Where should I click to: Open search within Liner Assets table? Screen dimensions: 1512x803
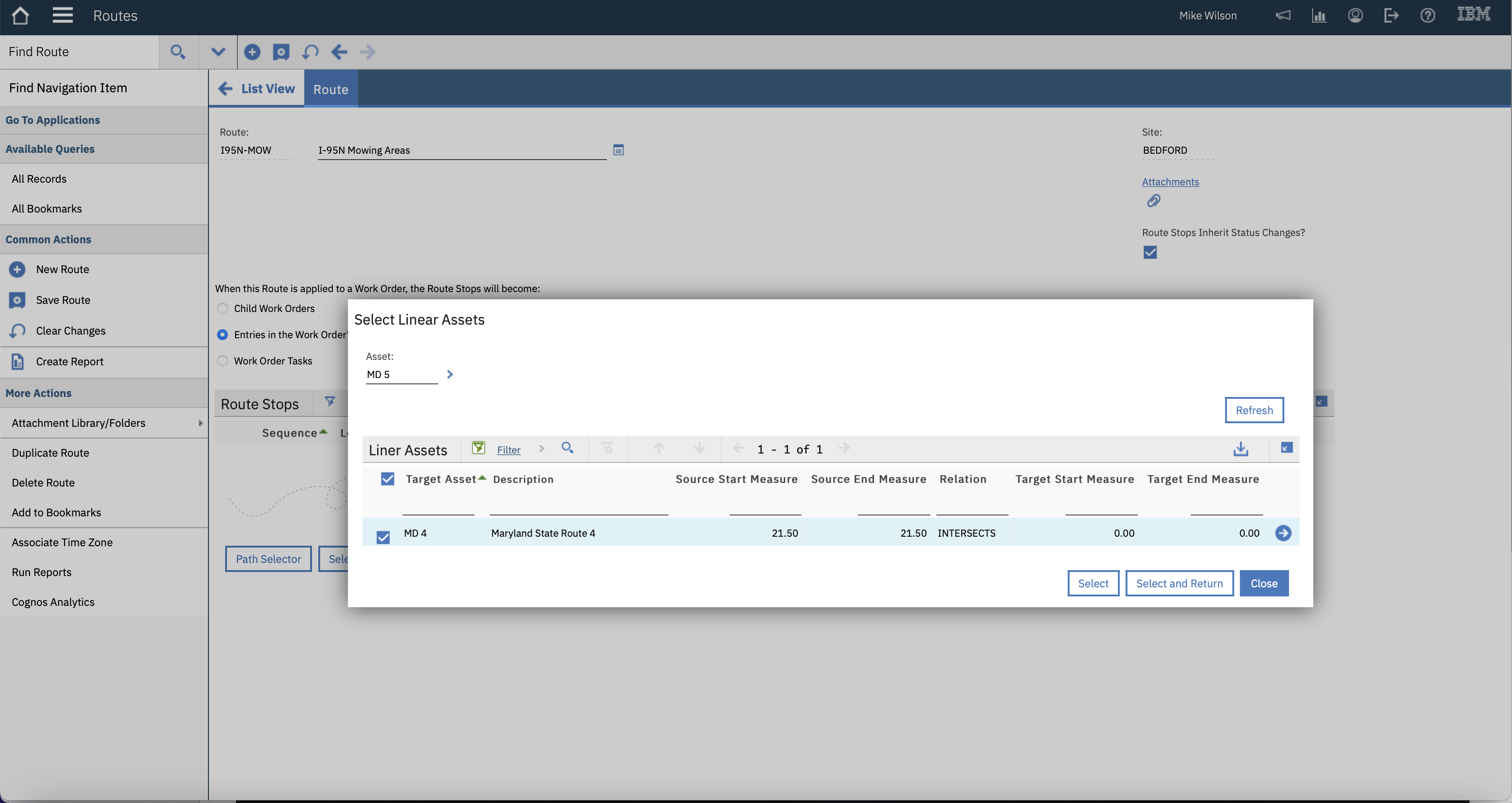pos(567,448)
